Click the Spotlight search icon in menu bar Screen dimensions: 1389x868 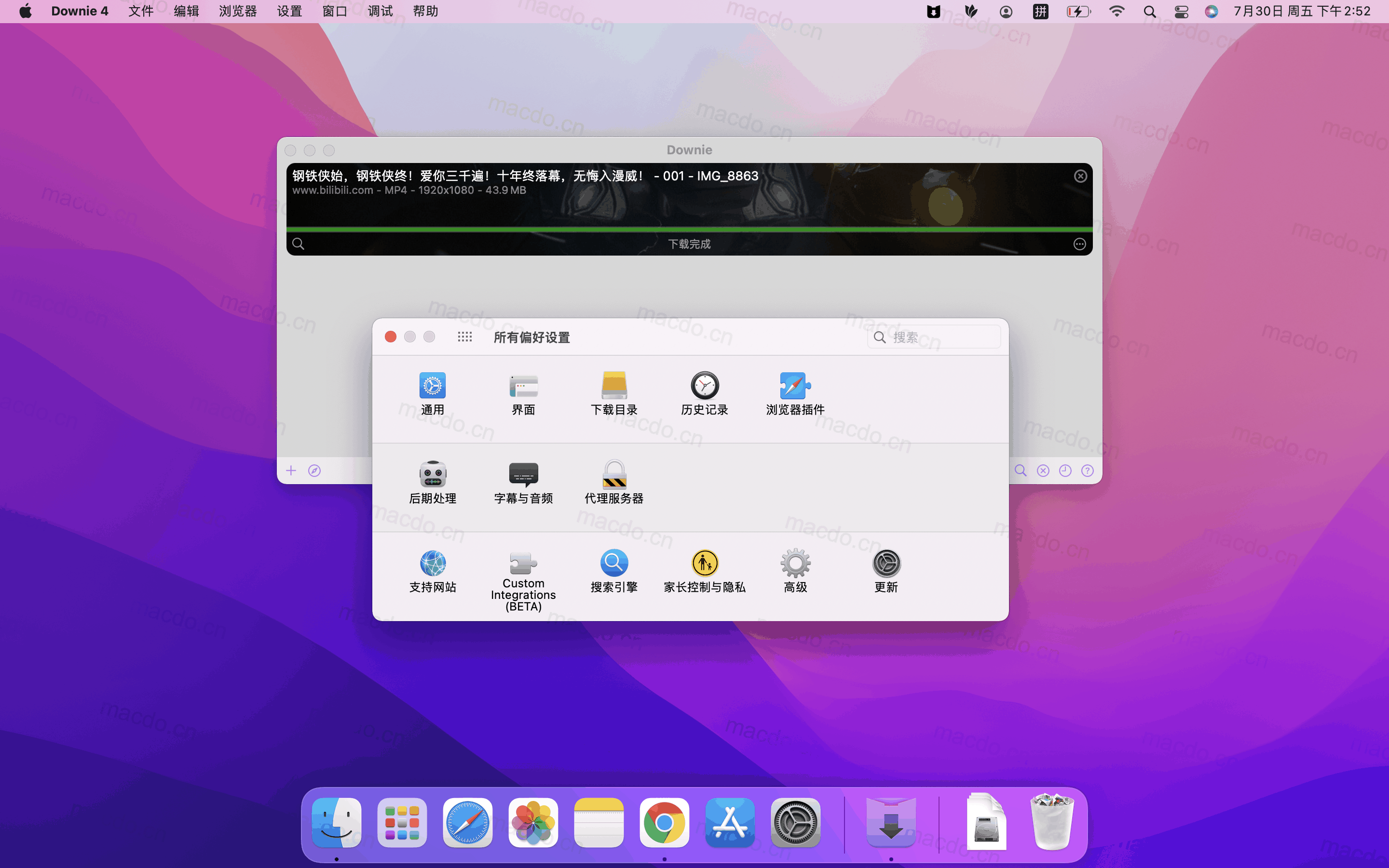click(x=1149, y=12)
